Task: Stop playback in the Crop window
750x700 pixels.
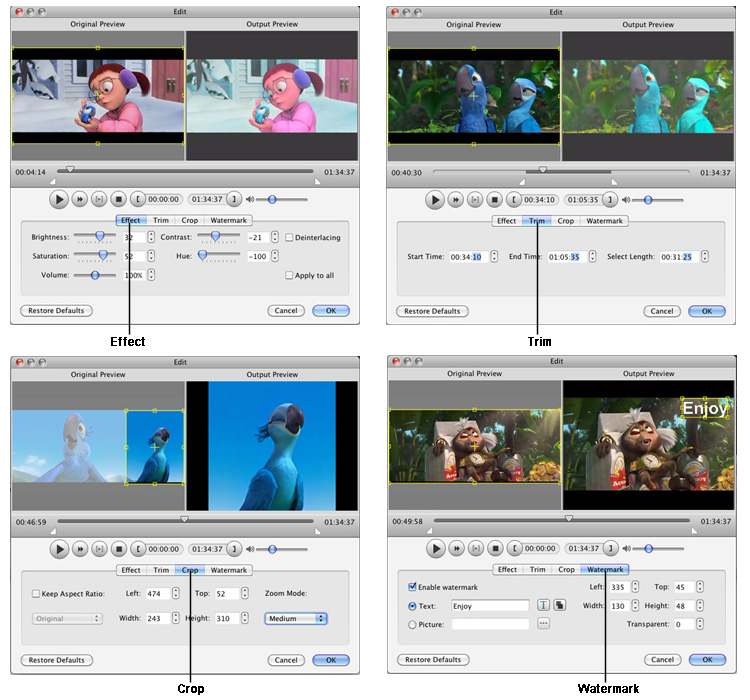Action: [119, 549]
